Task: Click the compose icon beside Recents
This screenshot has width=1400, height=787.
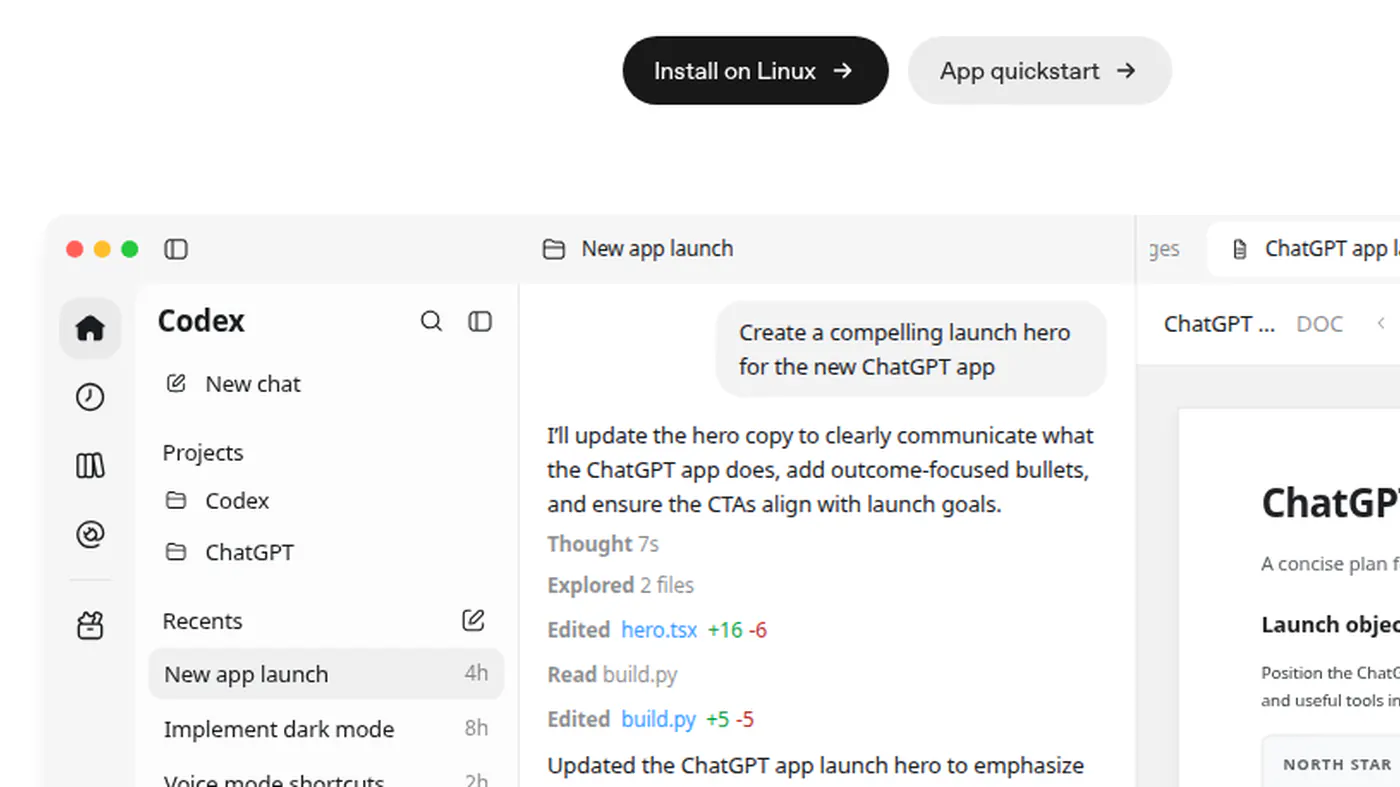Action: pyautogui.click(x=473, y=620)
